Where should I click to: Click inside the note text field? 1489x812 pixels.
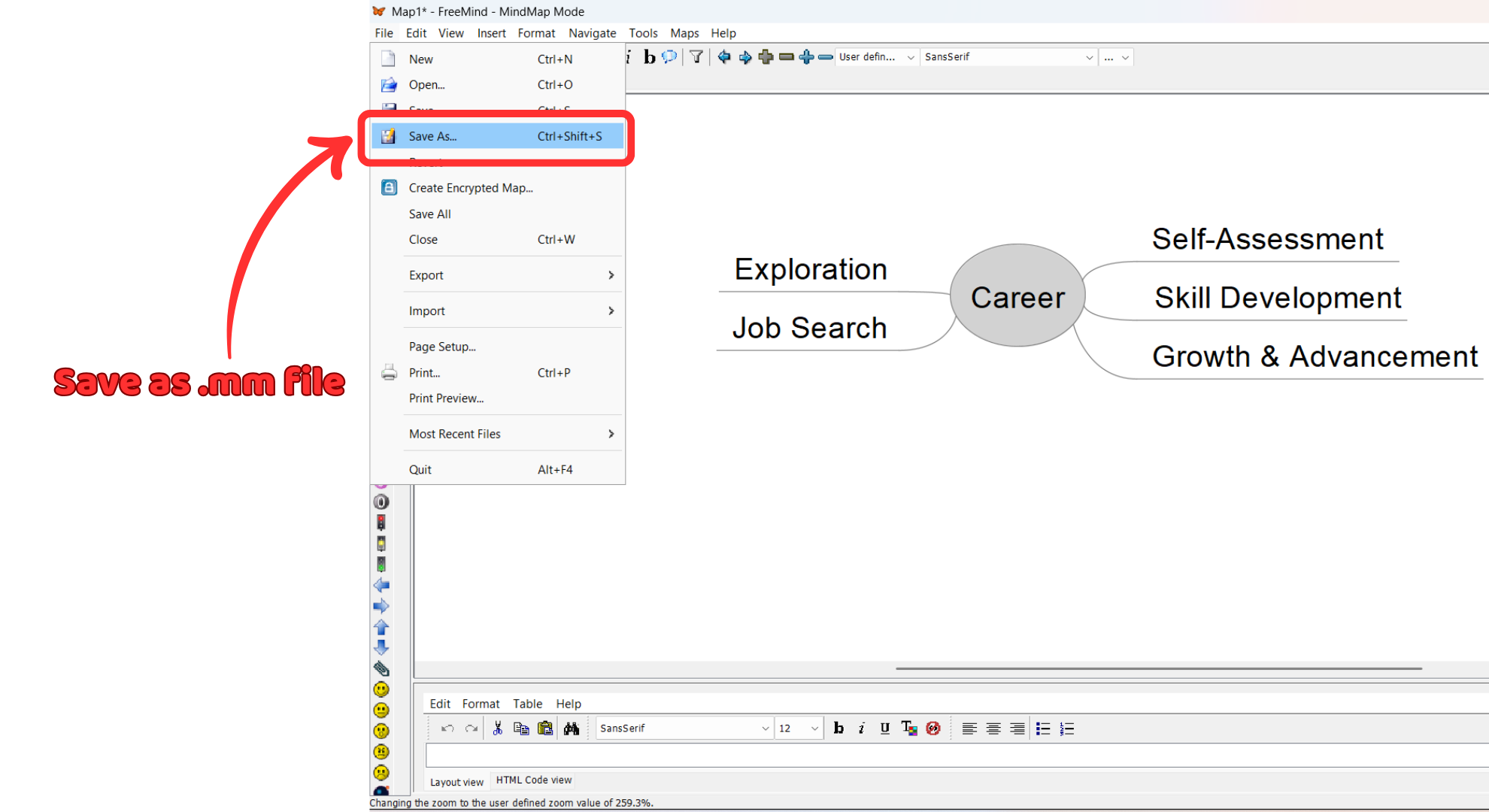[957, 755]
